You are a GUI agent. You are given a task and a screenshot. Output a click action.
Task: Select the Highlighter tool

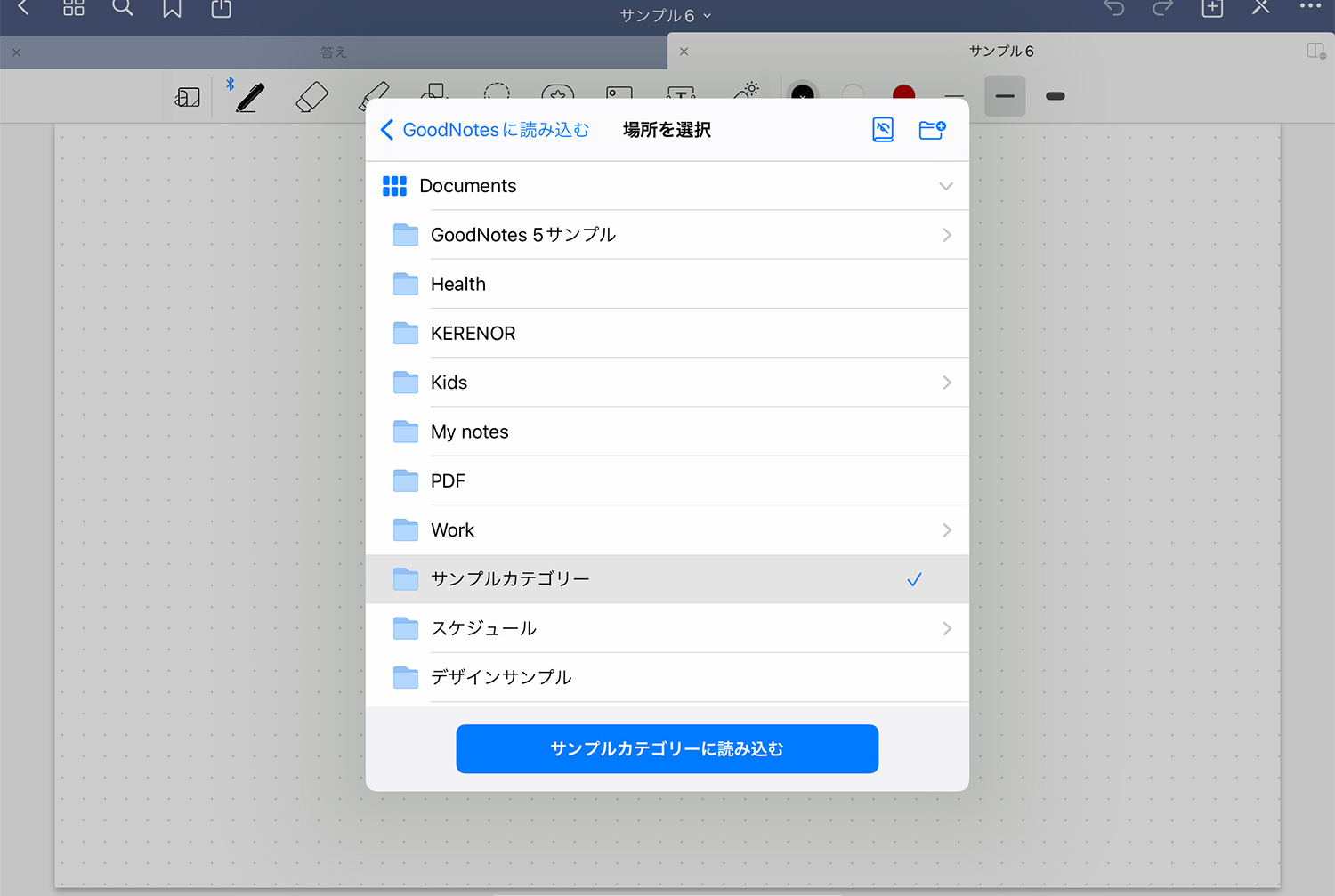coord(373,96)
